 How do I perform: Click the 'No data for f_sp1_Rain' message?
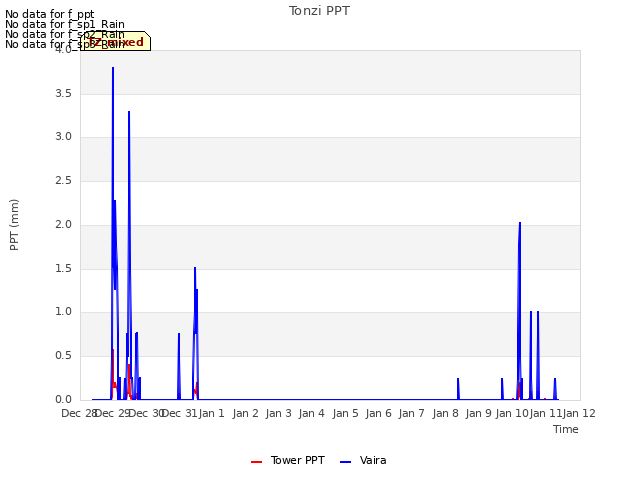(x=65, y=24)
